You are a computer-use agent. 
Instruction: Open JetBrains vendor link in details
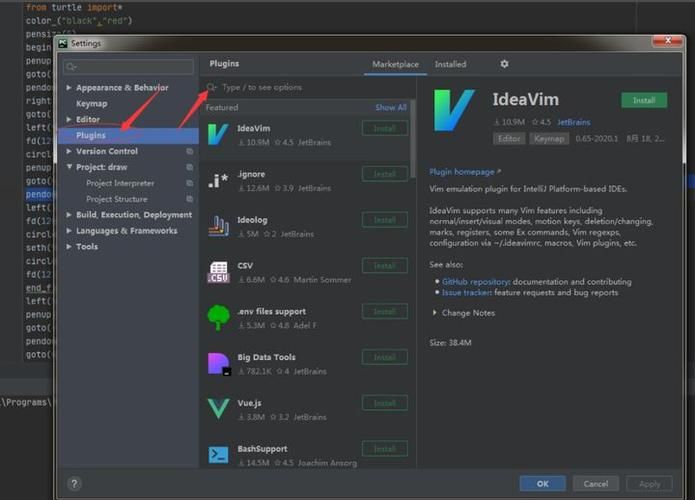[574, 122]
